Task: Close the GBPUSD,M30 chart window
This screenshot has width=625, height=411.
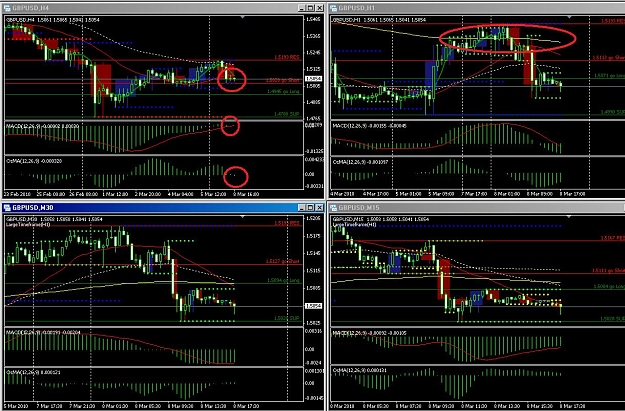Action: 319,208
